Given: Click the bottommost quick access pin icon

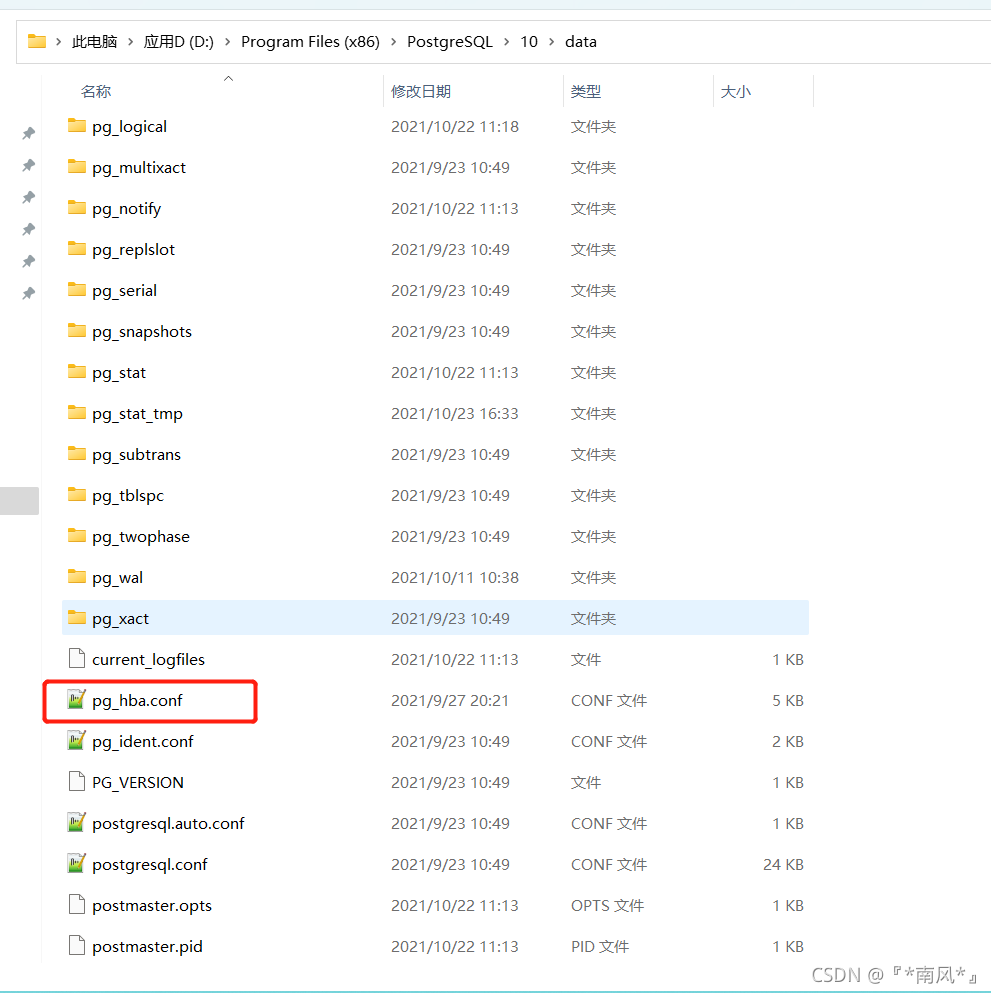Looking at the screenshot, I should [x=28, y=293].
